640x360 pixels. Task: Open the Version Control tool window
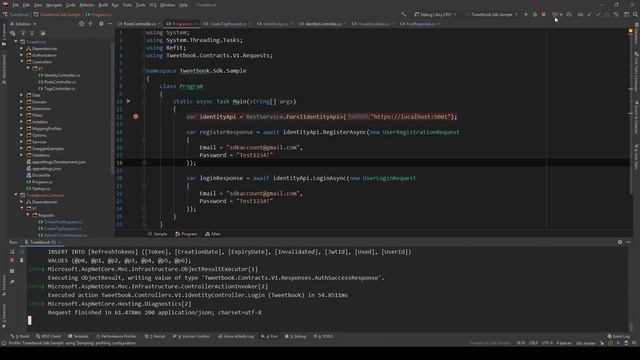tap(191, 336)
